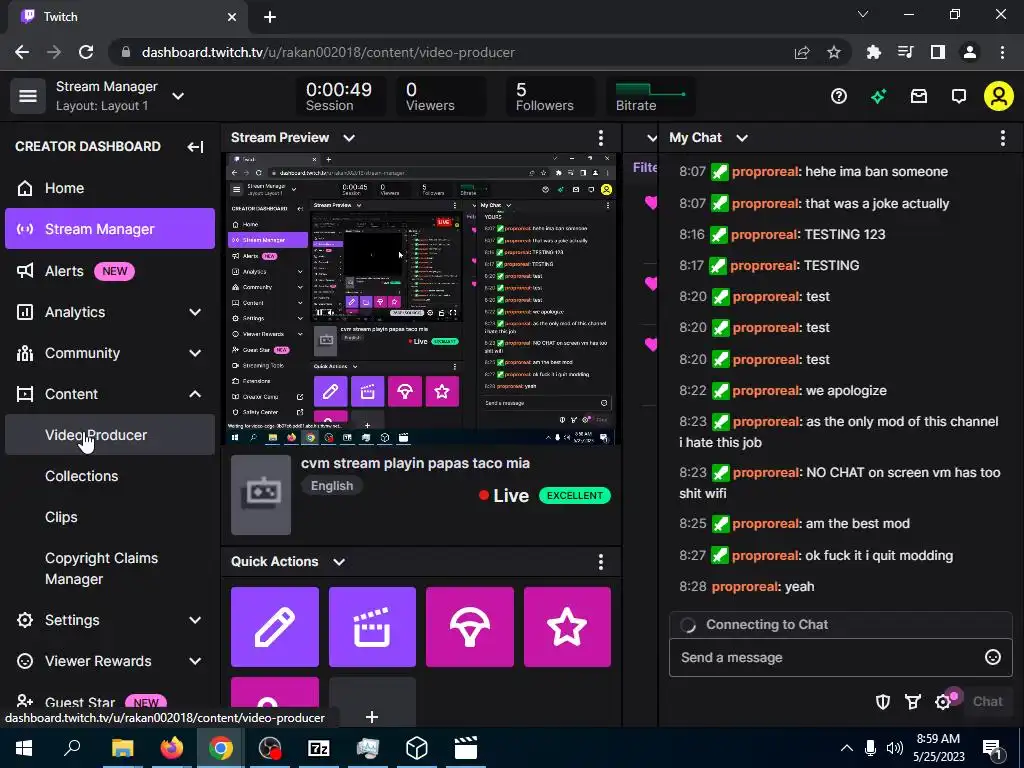Click proproreal username on 'we apologize' message
The height and width of the screenshot is (768, 1024).
click(x=767, y=391)
